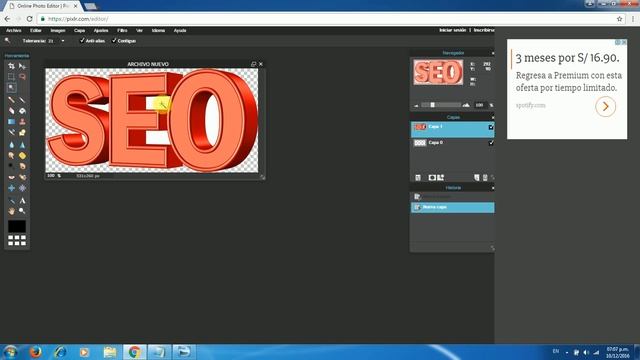Screen dimensions: 640x360
Task: Select the Smudge tool
Action: click(x=11, y=156)
